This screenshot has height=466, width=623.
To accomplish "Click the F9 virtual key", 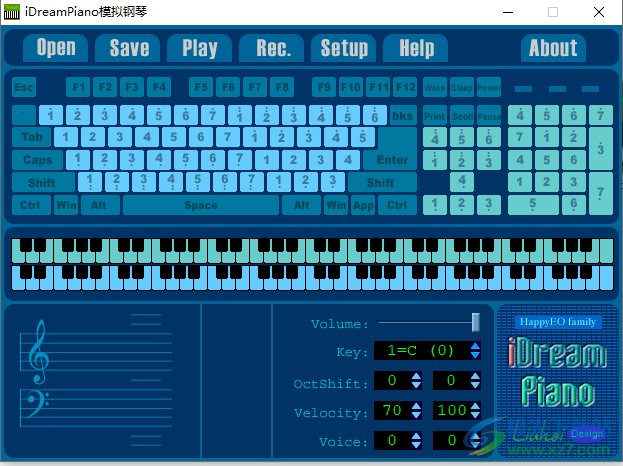I will 324,87.
